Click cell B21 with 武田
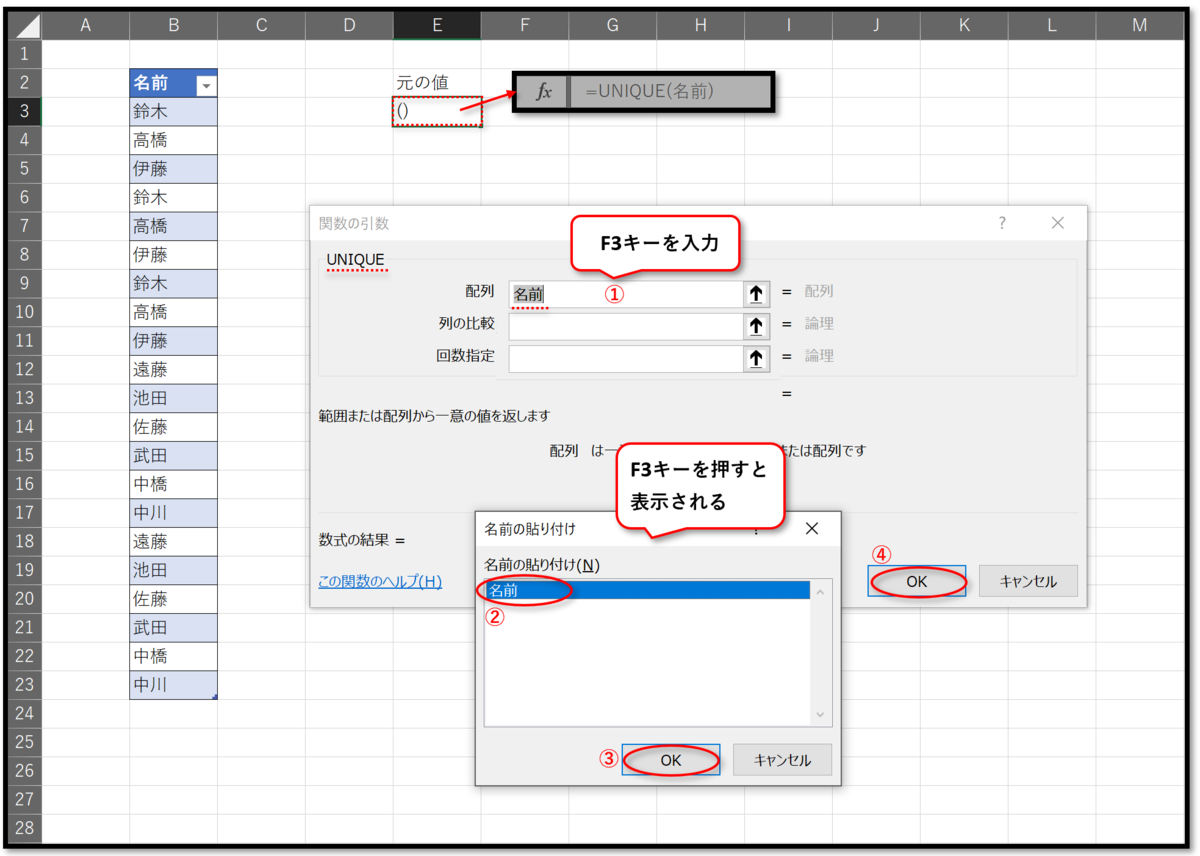The width and height of the screenshot is (1200, 856). pyautogui.click(x=173, y=628)
